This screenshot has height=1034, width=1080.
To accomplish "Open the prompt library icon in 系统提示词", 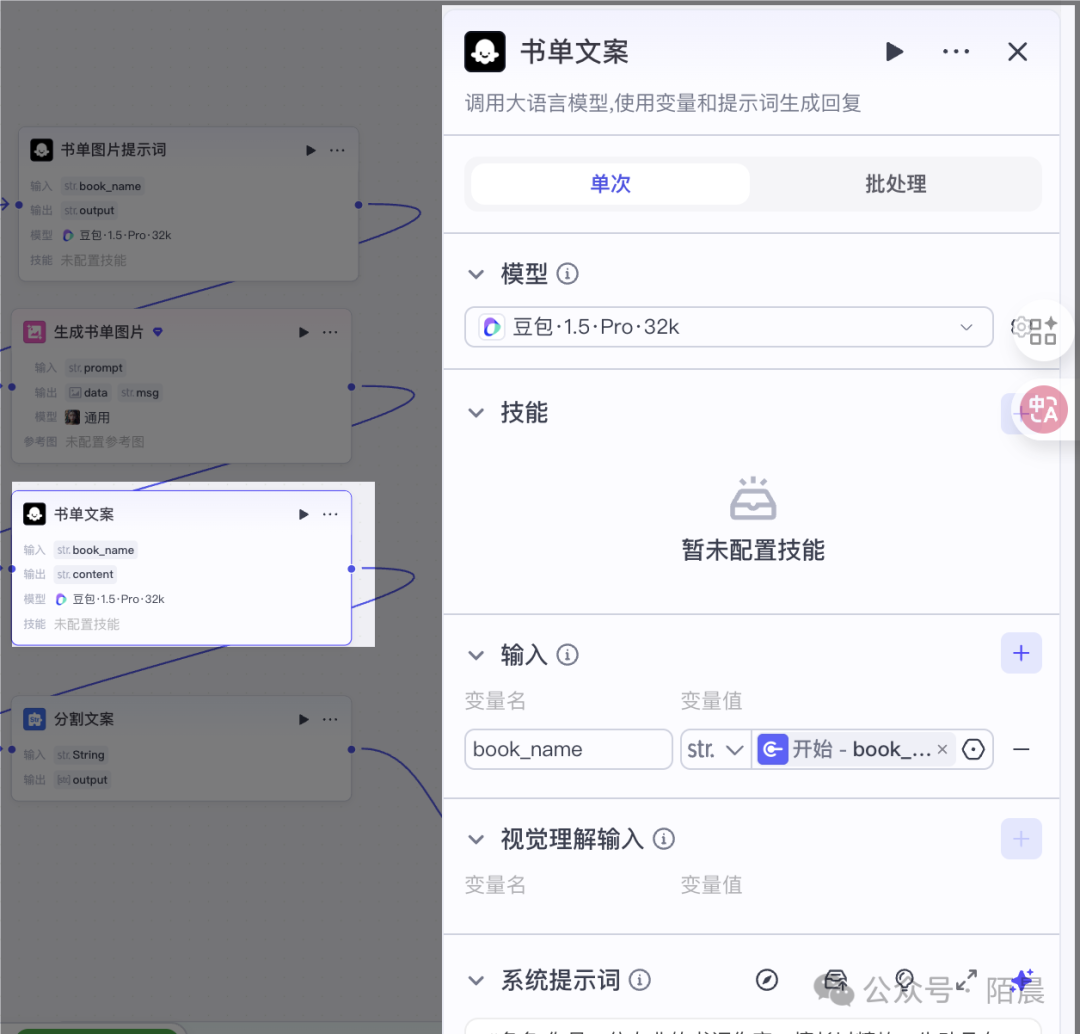I will pyautogui.click(x=835, y=980).
